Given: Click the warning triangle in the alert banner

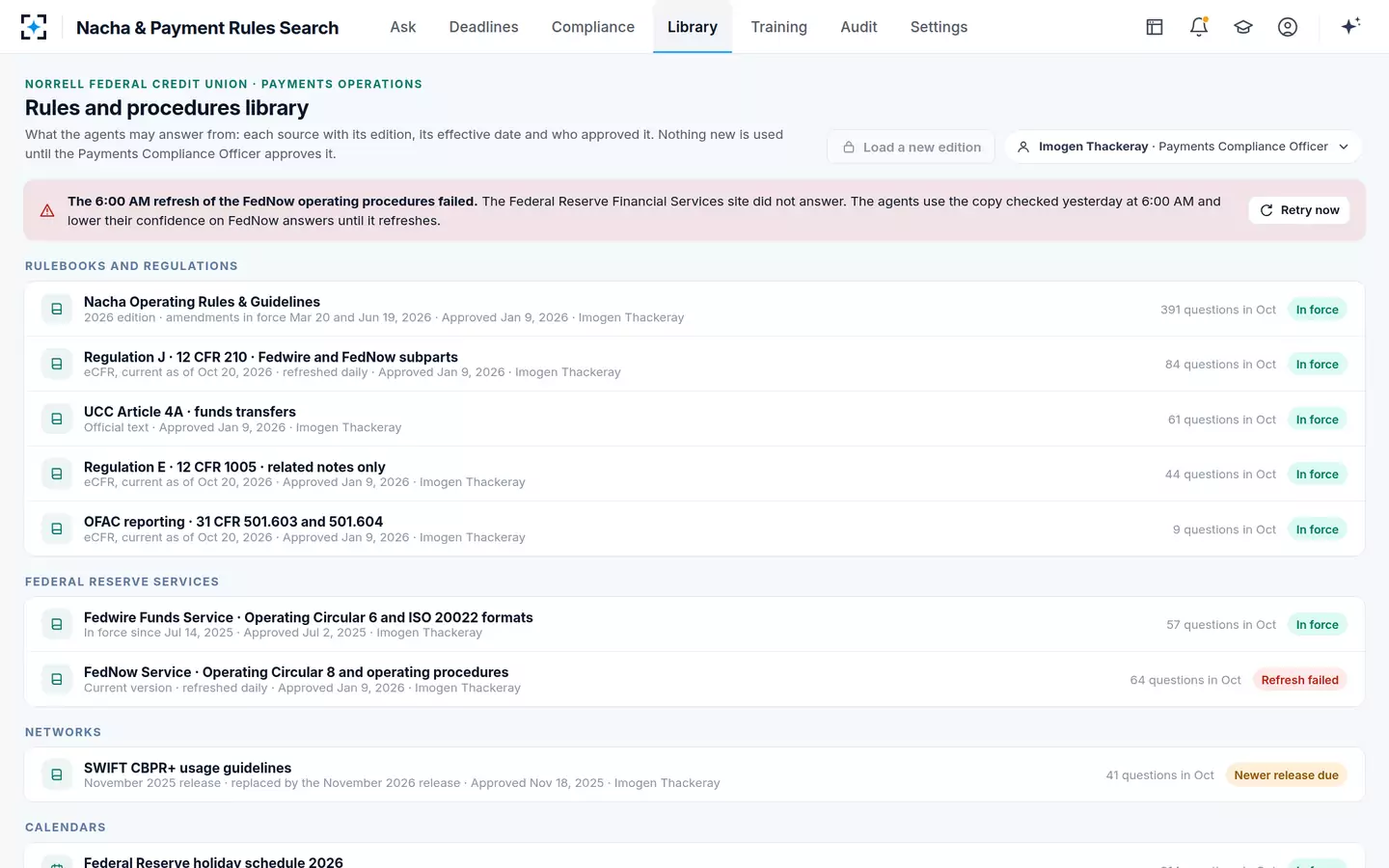Looking at the screenshot, I should point(47,210).
